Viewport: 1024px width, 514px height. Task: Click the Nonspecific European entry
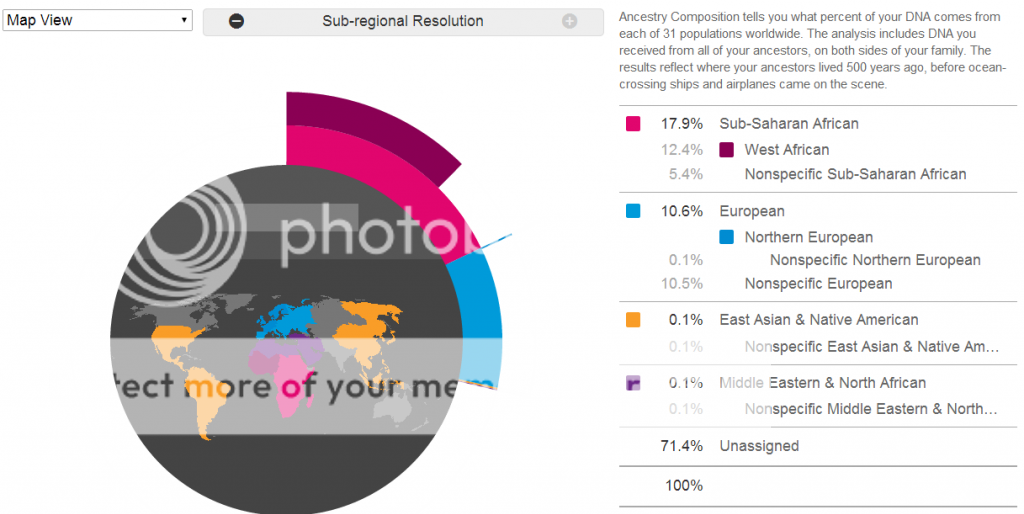(818, 284)
